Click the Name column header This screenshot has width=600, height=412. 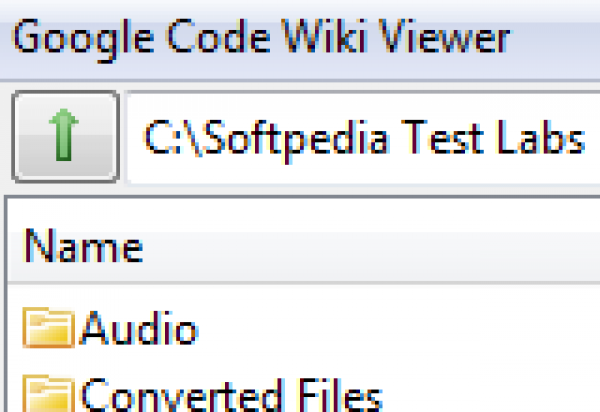[x=83, y=246]
